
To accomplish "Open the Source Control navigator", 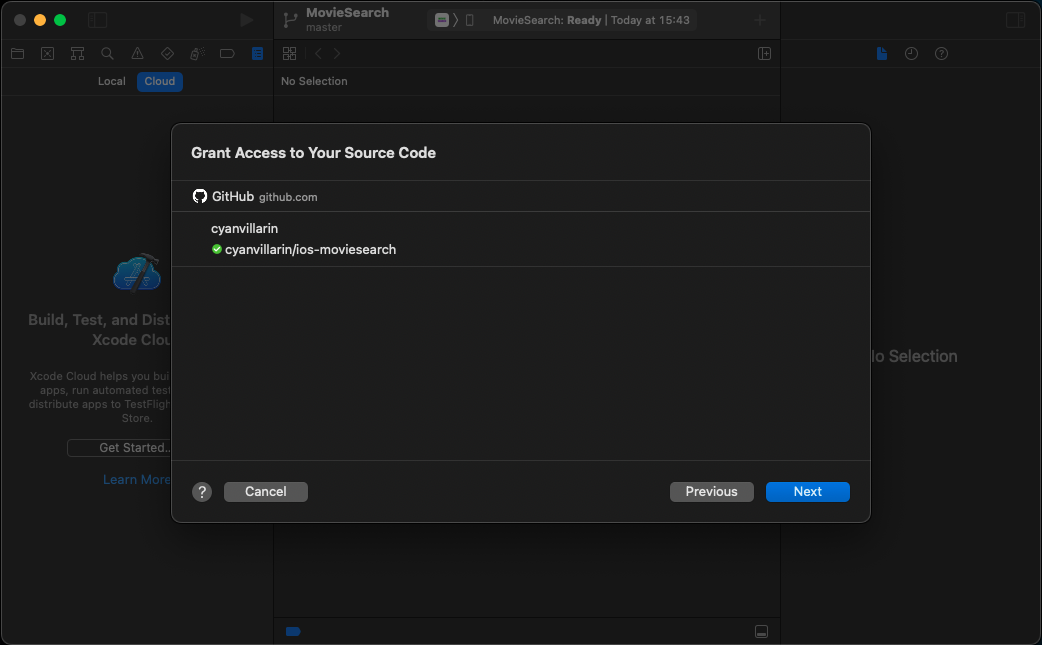I will pyautogui.click(x=47, y=54).
